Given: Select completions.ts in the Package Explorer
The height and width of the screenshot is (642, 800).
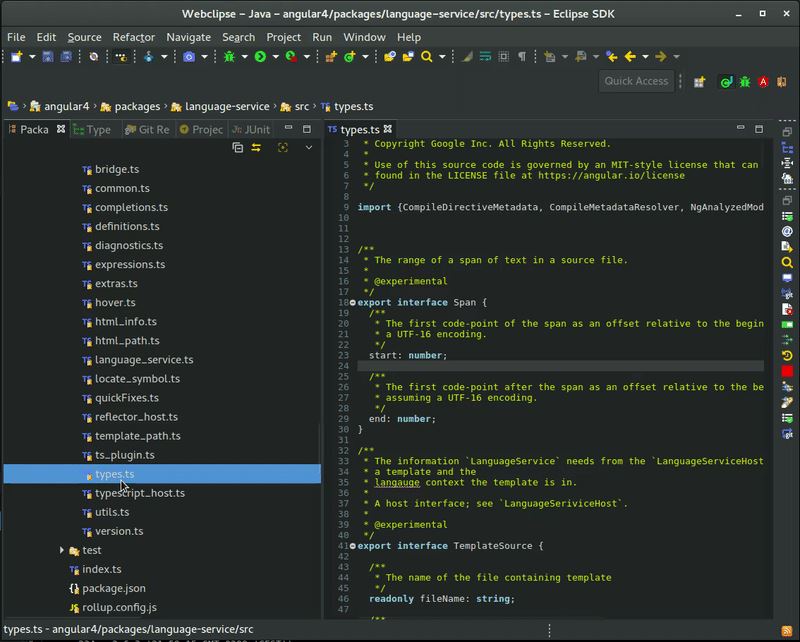Looking at the screenshot, I should pyautogui.click(x=132, y=208).
